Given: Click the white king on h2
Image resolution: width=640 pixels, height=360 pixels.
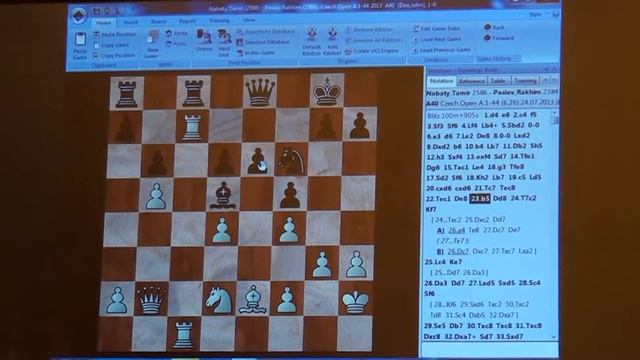Looking at the screenshot, I should point(356,301).
